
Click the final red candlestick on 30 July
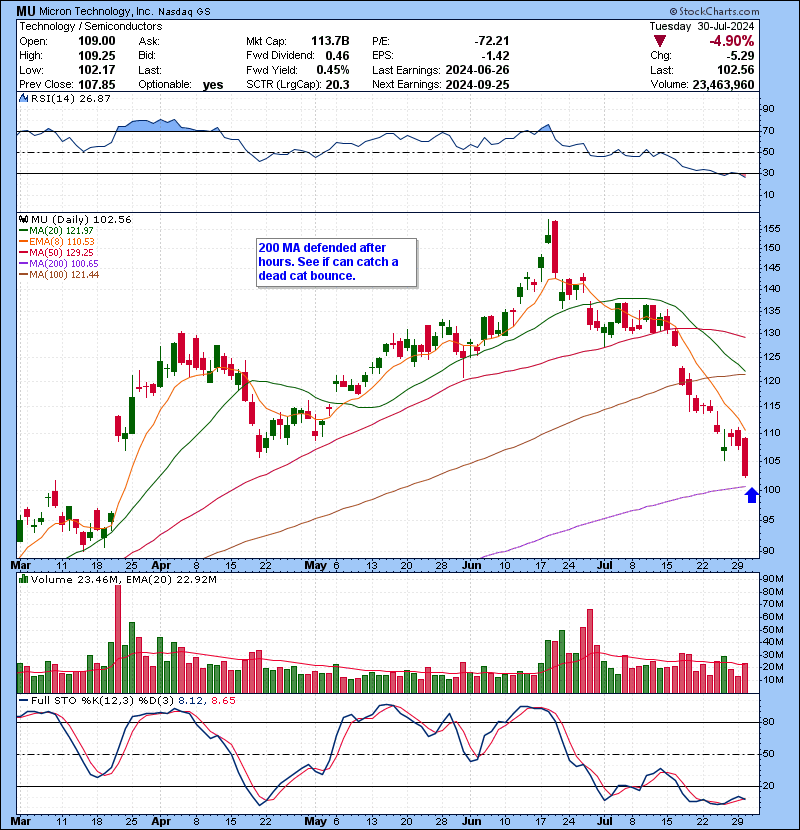pos(745,457)
